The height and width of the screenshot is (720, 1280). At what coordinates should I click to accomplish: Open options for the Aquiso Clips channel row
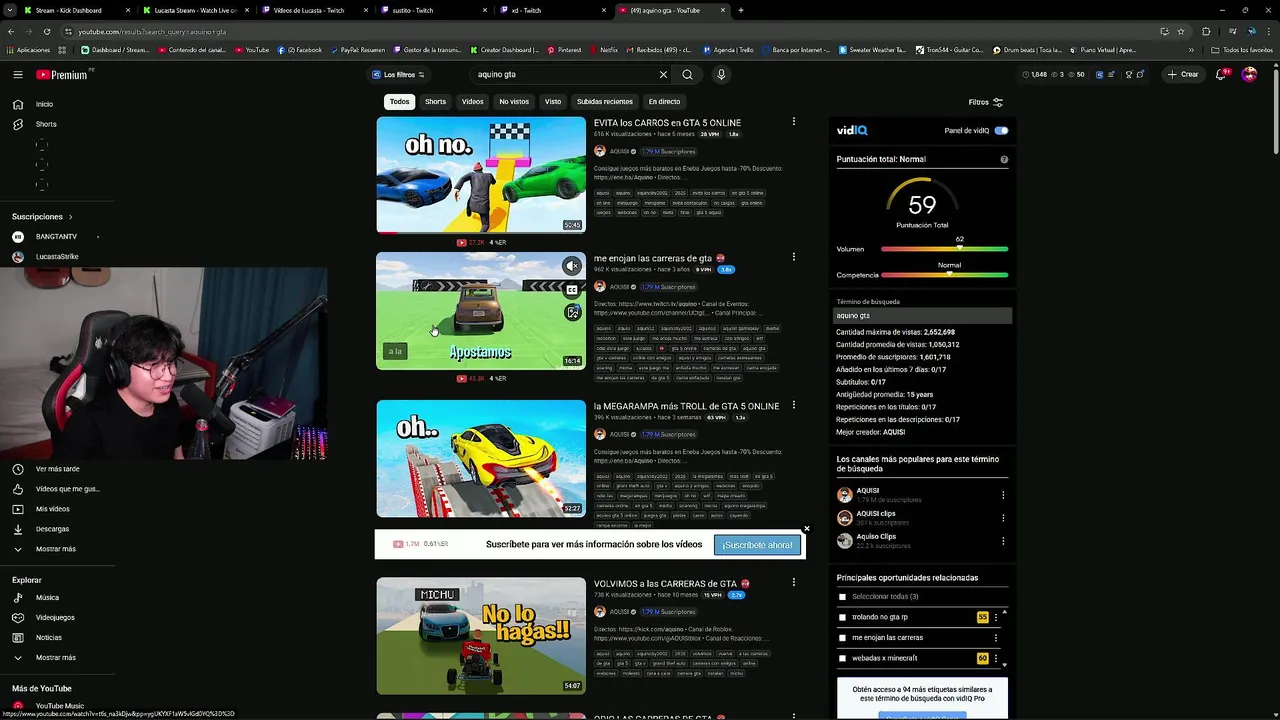pyautogui.click(x=1003, y=541)
